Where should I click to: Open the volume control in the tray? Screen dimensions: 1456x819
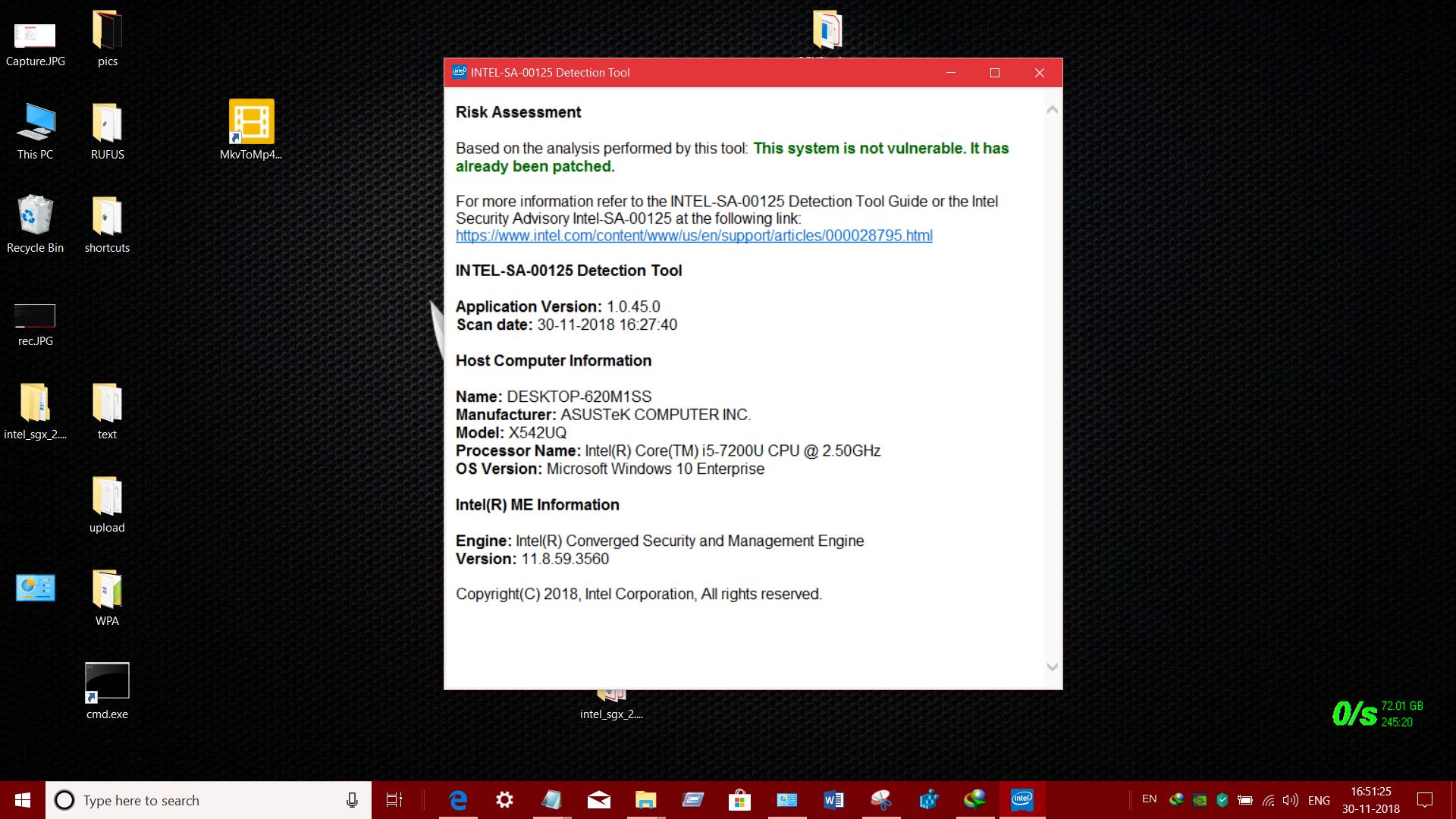pos(1290,800)
